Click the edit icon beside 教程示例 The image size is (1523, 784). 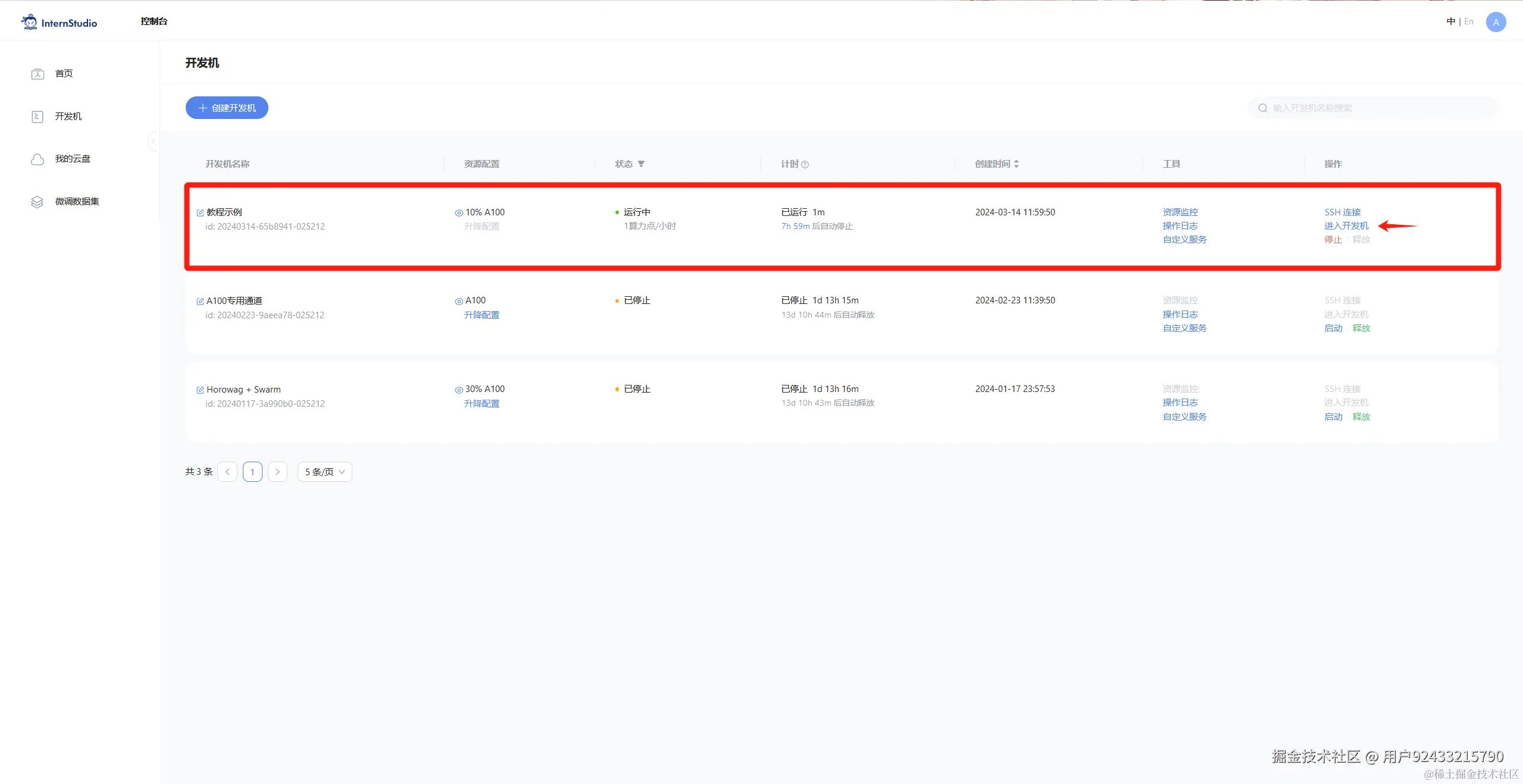[x=200, y=213]
